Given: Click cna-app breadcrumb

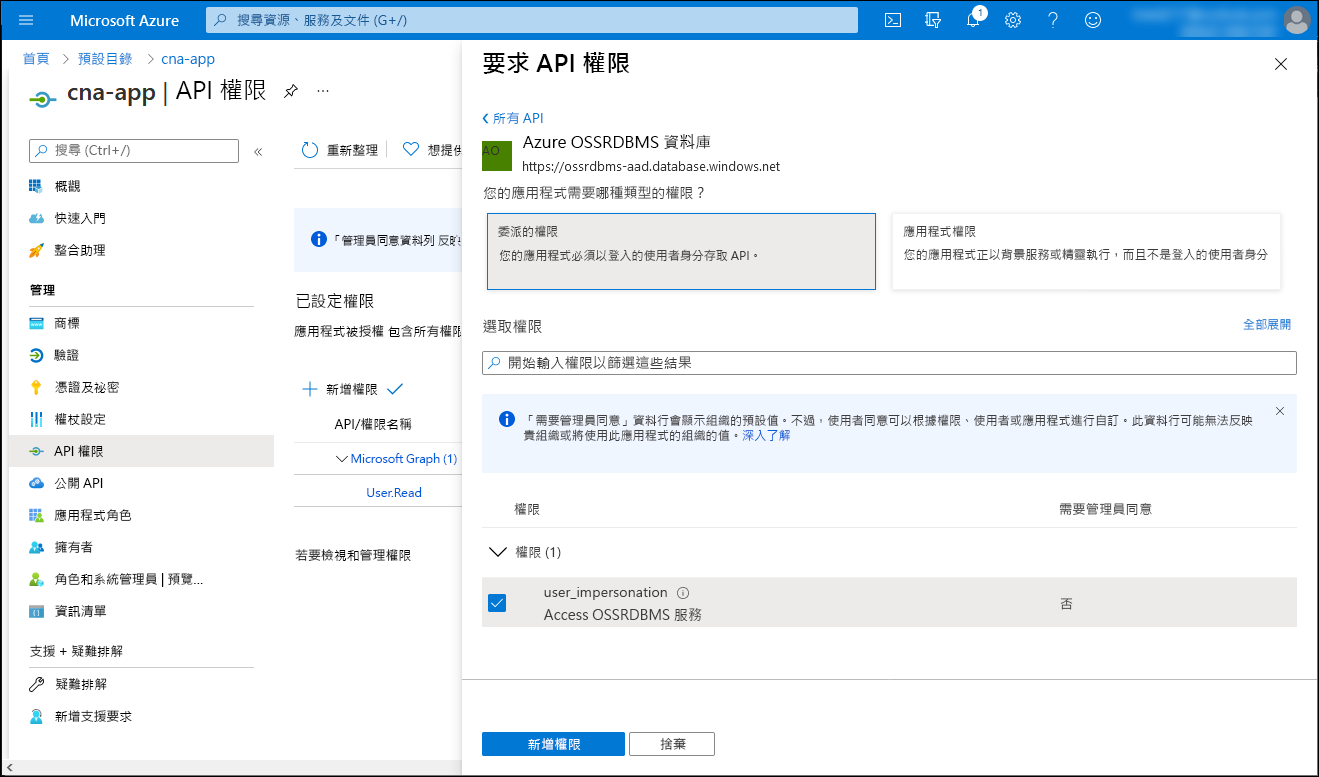Looking at the screenshot, I should pyautogui.click(x=188, y=59).
